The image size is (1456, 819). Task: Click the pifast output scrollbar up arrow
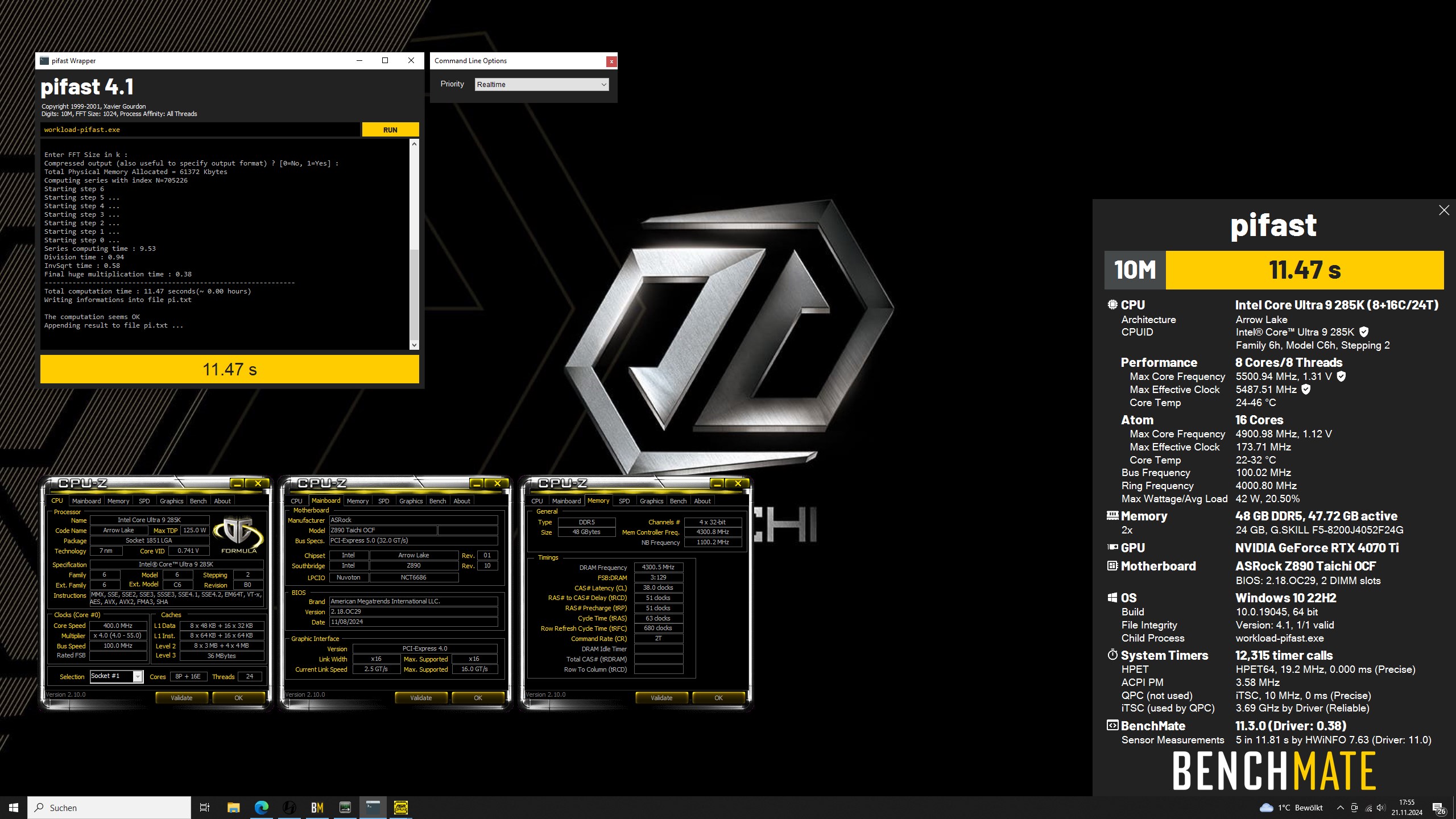click(414, 144)
